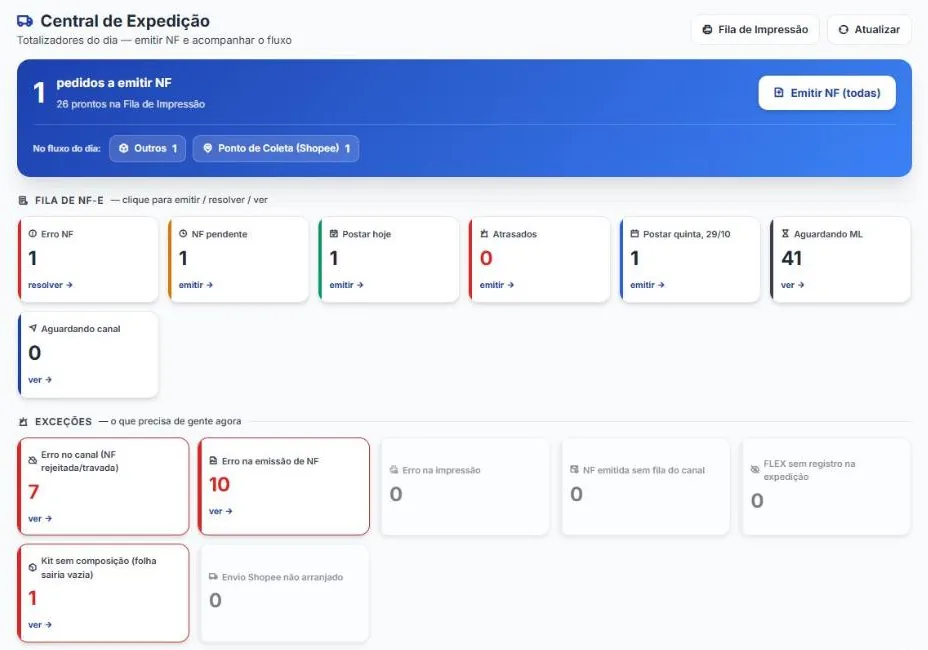Click the count 41 in Aguardando ML
Screen dimensions: 928x650
click(x=791, y=258)
